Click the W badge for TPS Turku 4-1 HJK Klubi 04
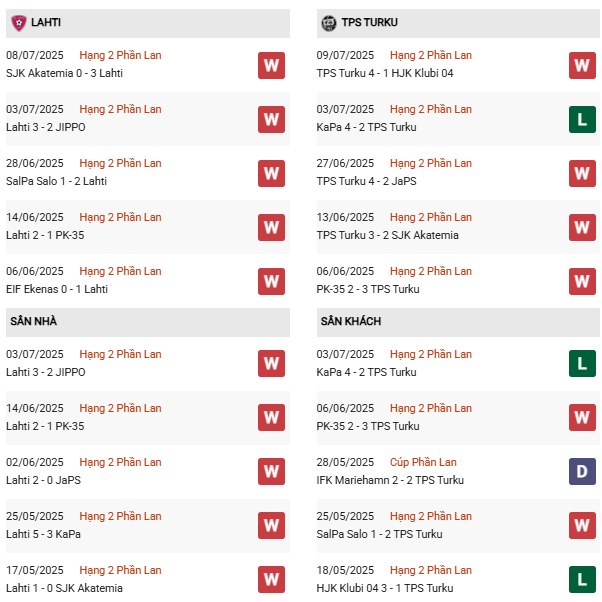Viewport: 602px width, 602px height. coord(582,65)
